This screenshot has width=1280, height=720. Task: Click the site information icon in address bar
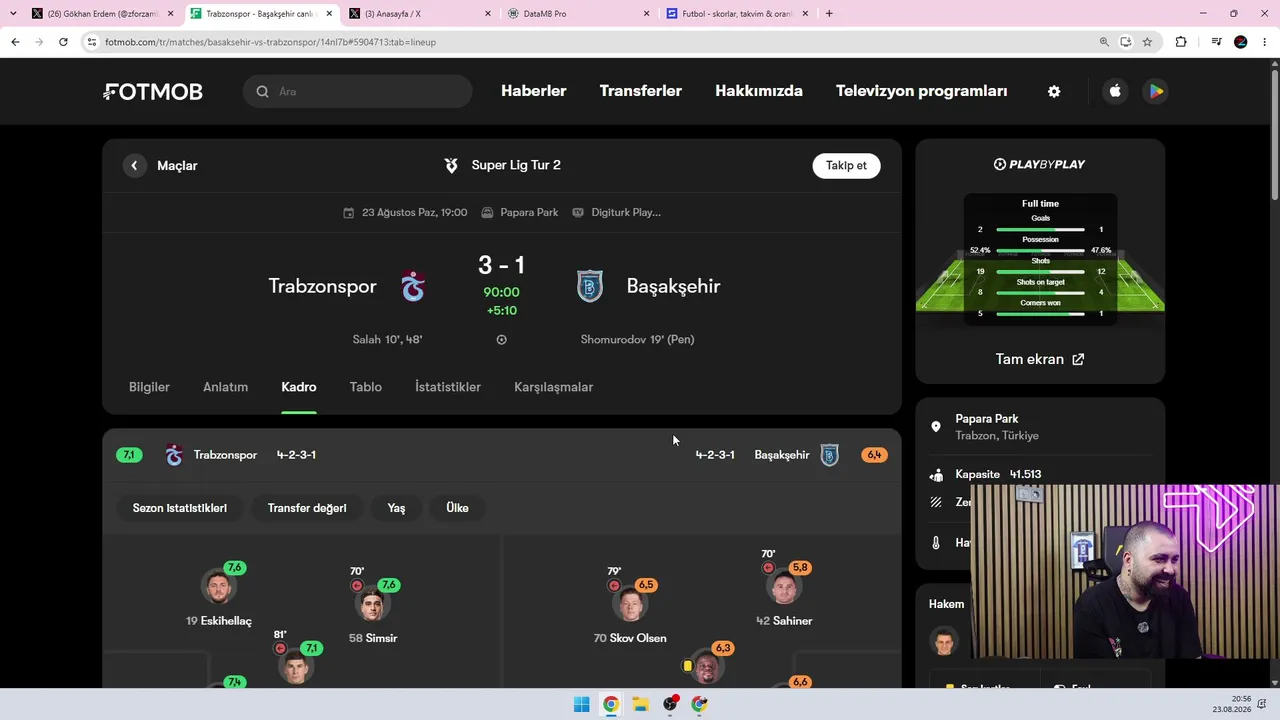coord(92,42)
